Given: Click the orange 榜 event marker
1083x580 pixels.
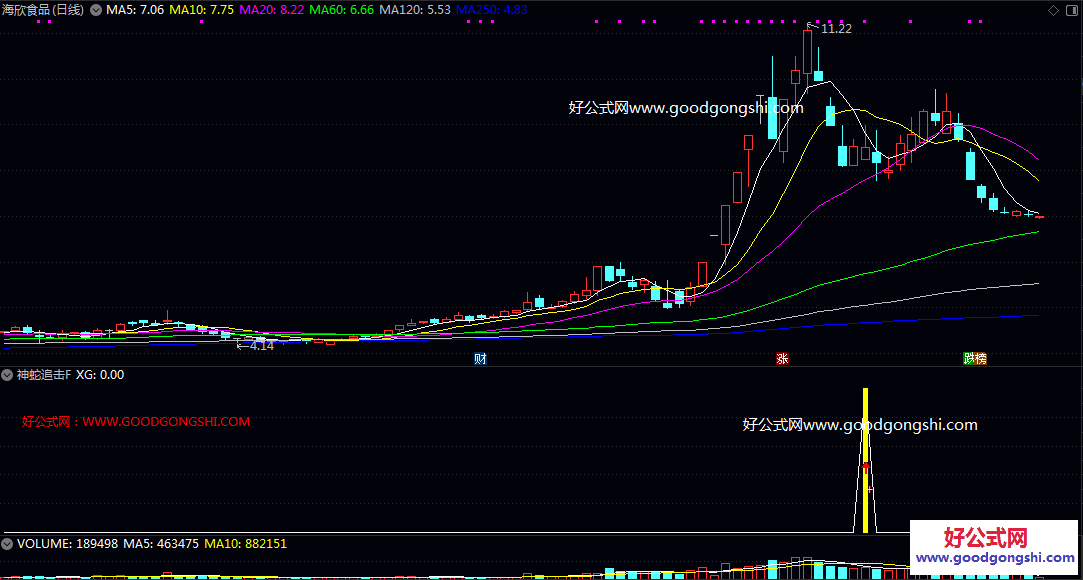Looking at the screenshot, I should (981, 358).
